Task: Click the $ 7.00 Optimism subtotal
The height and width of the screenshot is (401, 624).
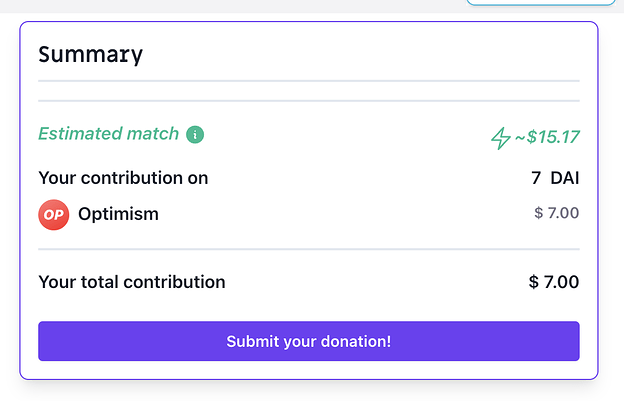Action: [556, 213]
